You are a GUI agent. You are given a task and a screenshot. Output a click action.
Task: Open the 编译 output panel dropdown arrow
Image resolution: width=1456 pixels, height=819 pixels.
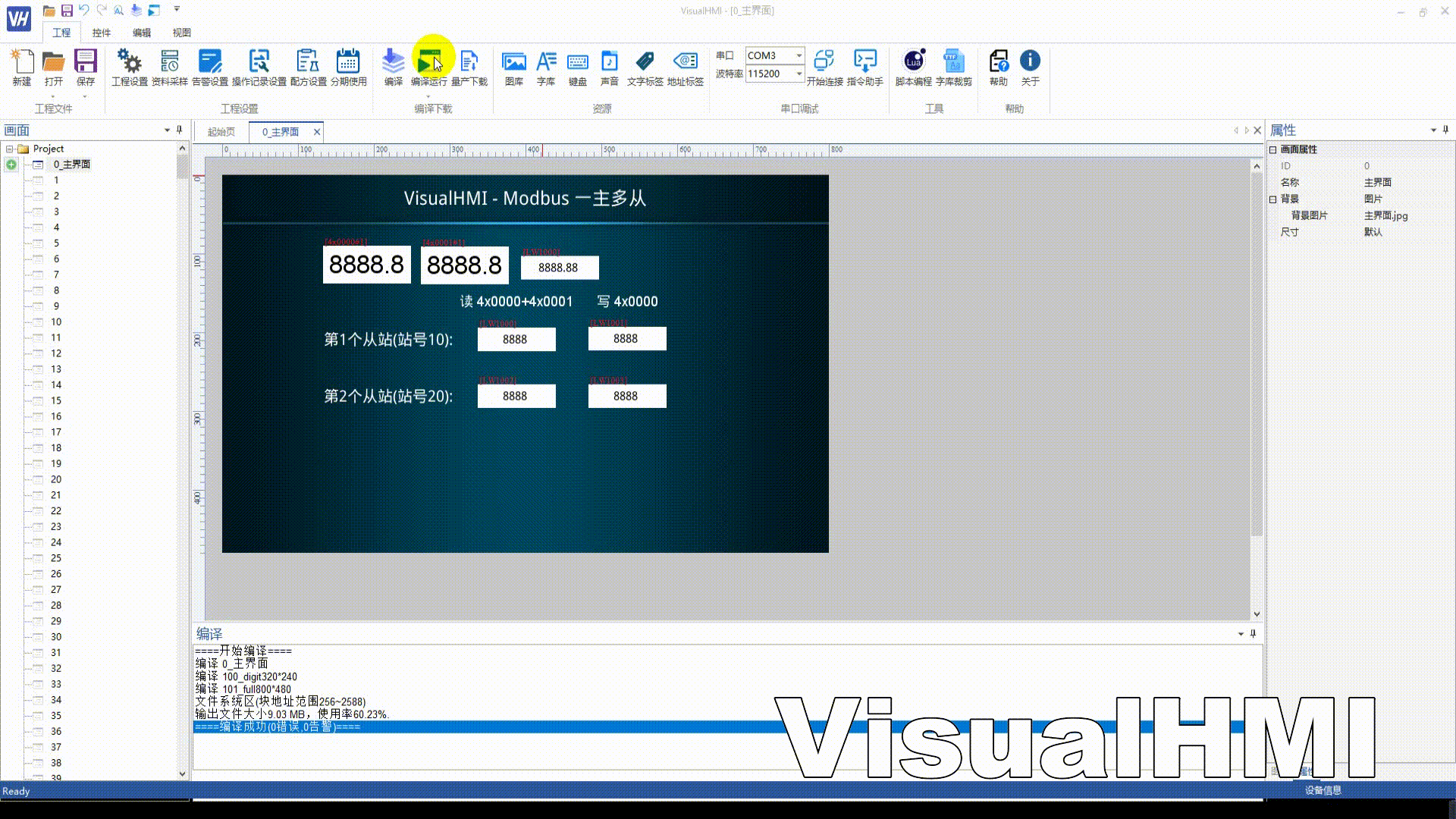point(1241,634)
